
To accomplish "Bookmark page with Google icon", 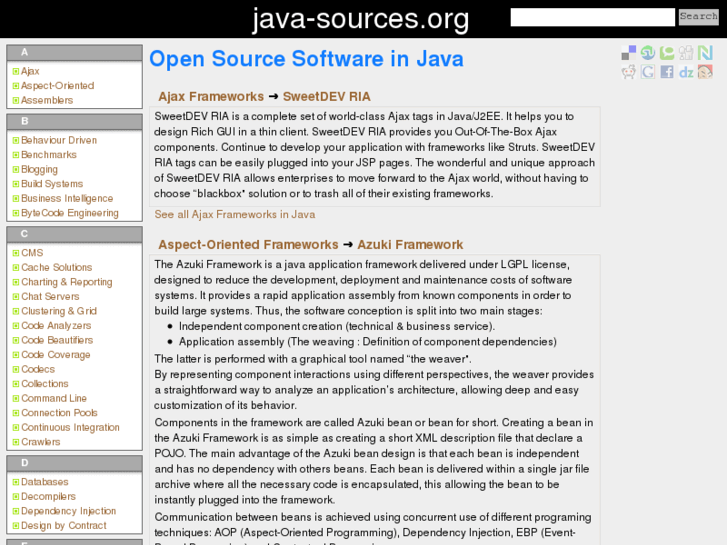I will coord(648,71).
